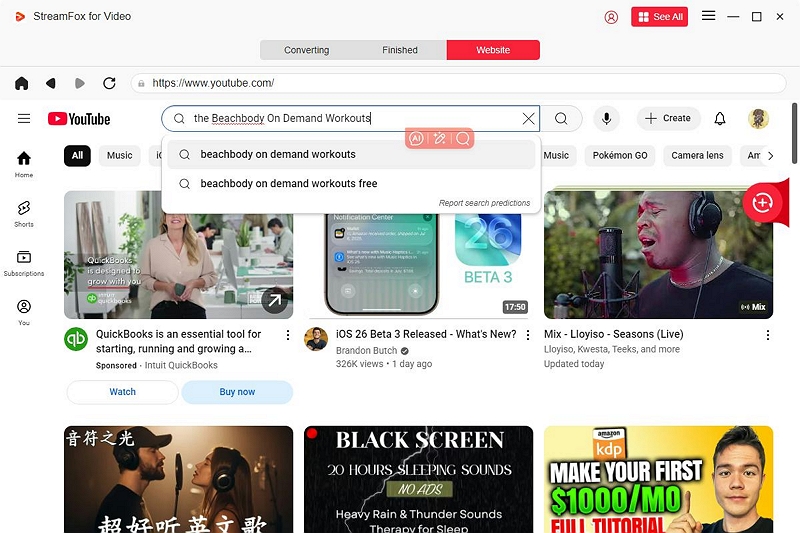Click the URL address bar field
800x533 pixels.
click(460, 83)
